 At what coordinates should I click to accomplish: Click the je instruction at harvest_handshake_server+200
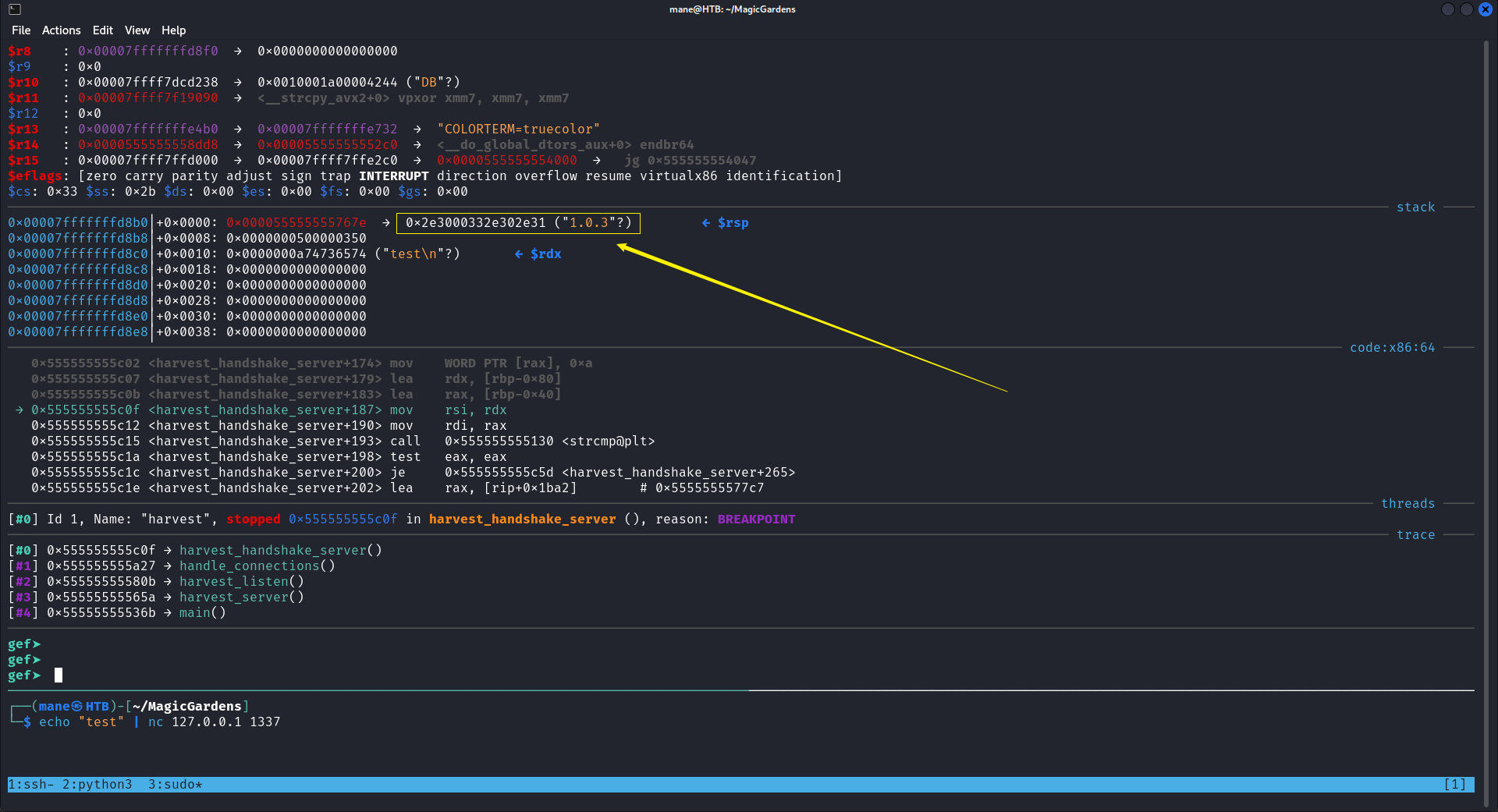414,472
